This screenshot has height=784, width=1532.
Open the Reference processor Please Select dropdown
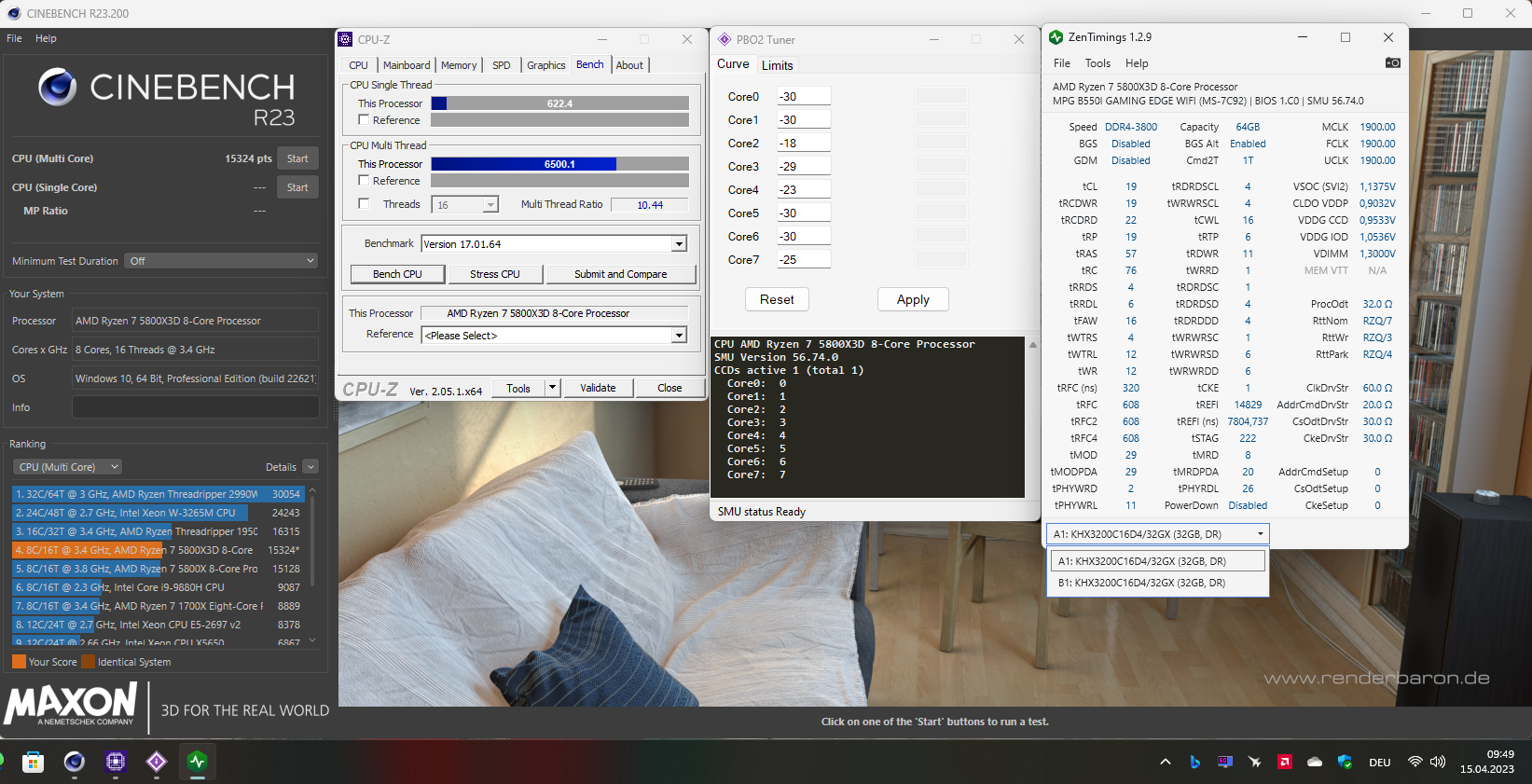(680, 336)
